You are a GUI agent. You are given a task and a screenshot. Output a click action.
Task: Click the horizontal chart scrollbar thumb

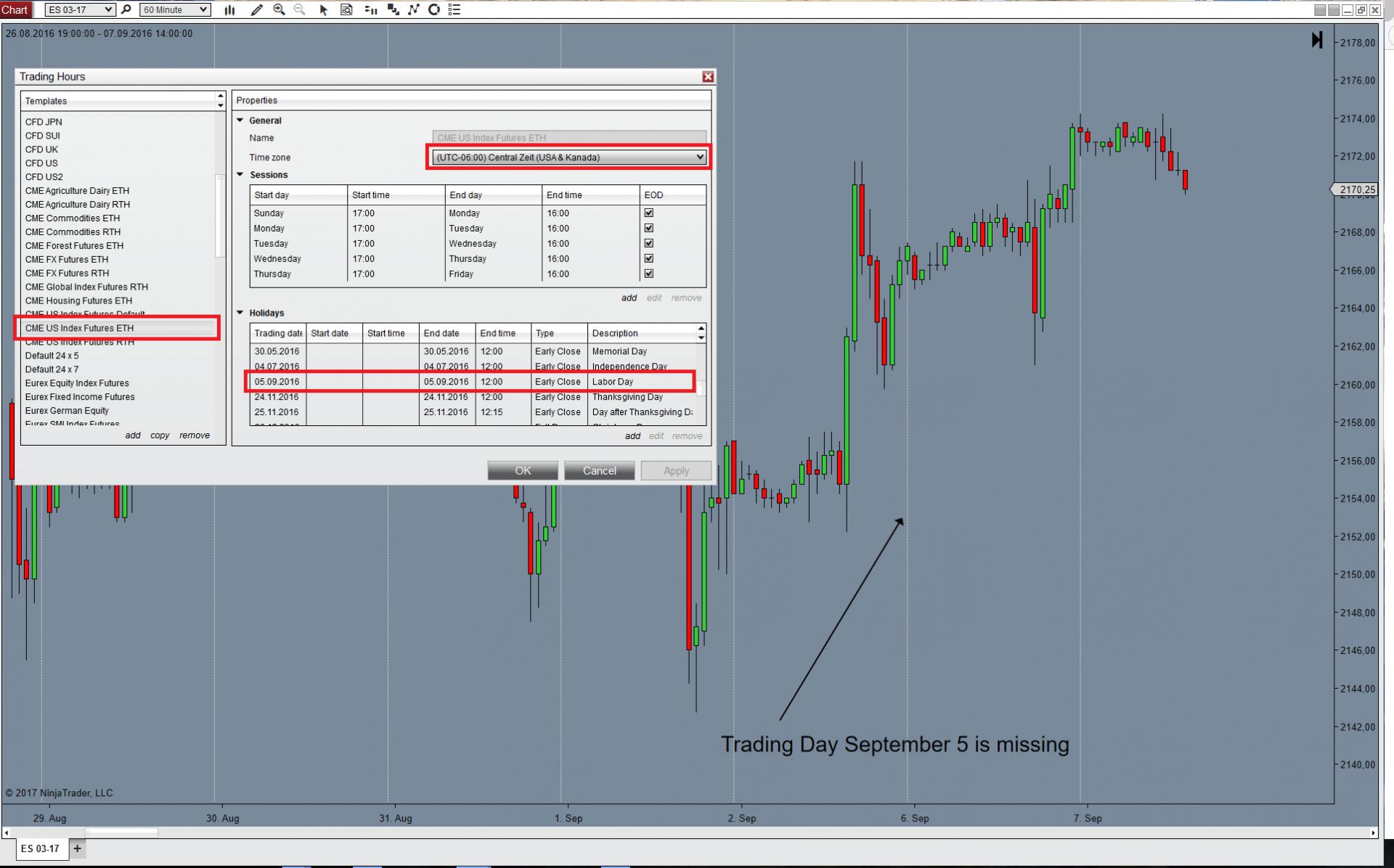pos(121,832)
